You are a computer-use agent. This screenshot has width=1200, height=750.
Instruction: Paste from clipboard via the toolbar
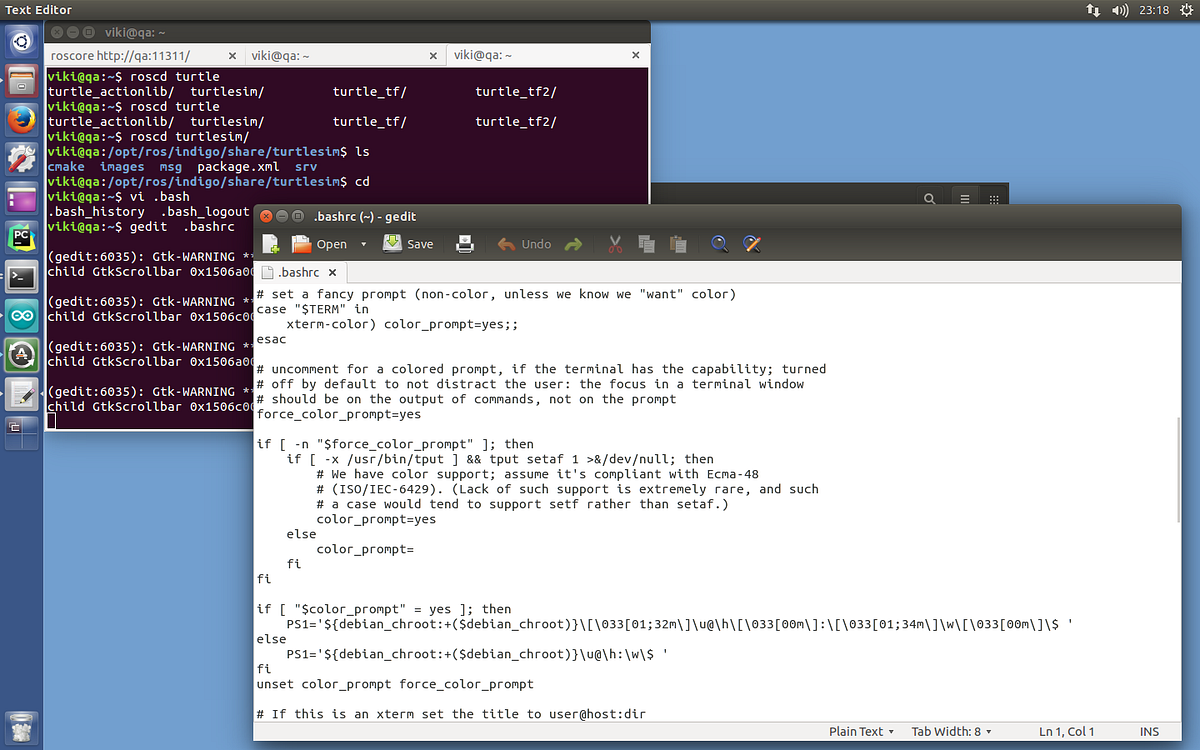click(678, 243)
